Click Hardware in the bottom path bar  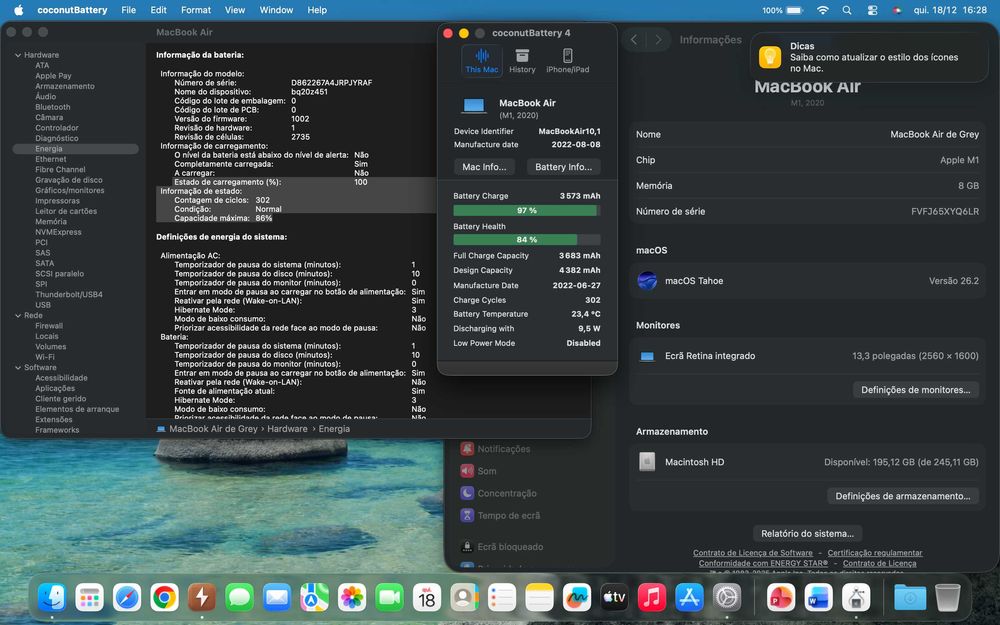point(287,429)
